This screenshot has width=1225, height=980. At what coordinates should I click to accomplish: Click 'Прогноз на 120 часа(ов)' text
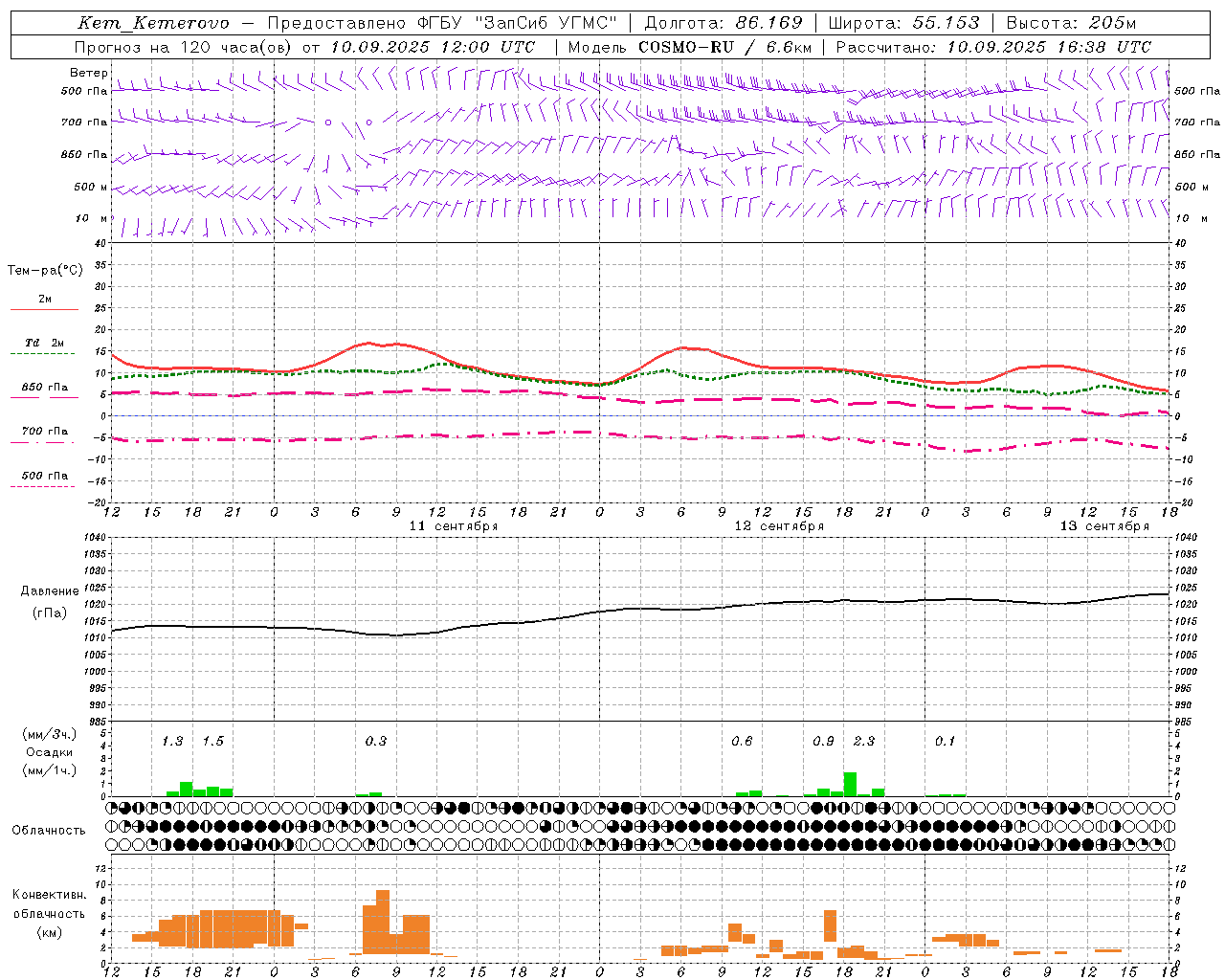[184, 47]
